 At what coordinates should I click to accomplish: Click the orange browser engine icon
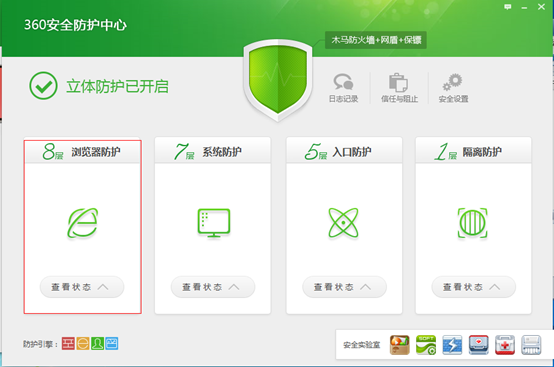click(83, 343)
